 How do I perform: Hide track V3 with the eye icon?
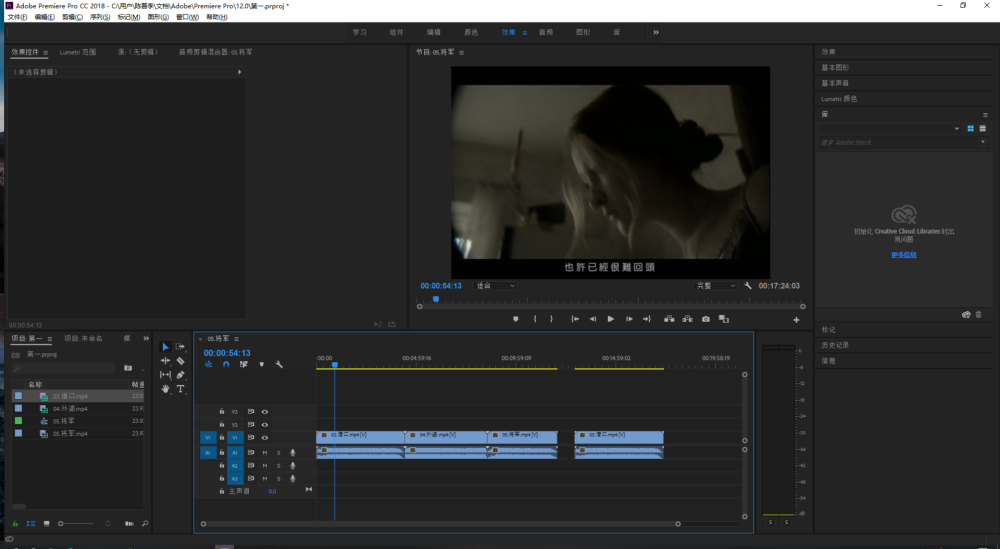265,411
